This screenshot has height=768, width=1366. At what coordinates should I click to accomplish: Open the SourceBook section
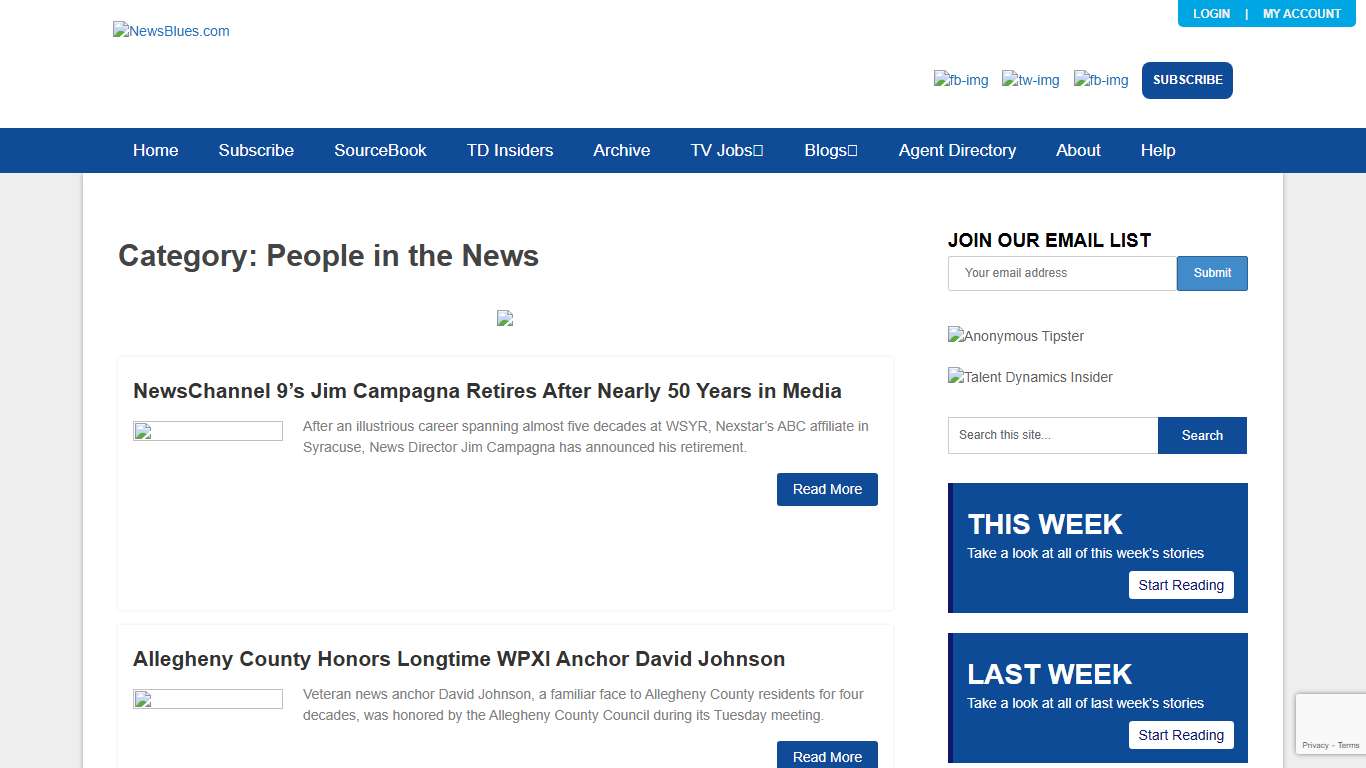tap(380, 150)
